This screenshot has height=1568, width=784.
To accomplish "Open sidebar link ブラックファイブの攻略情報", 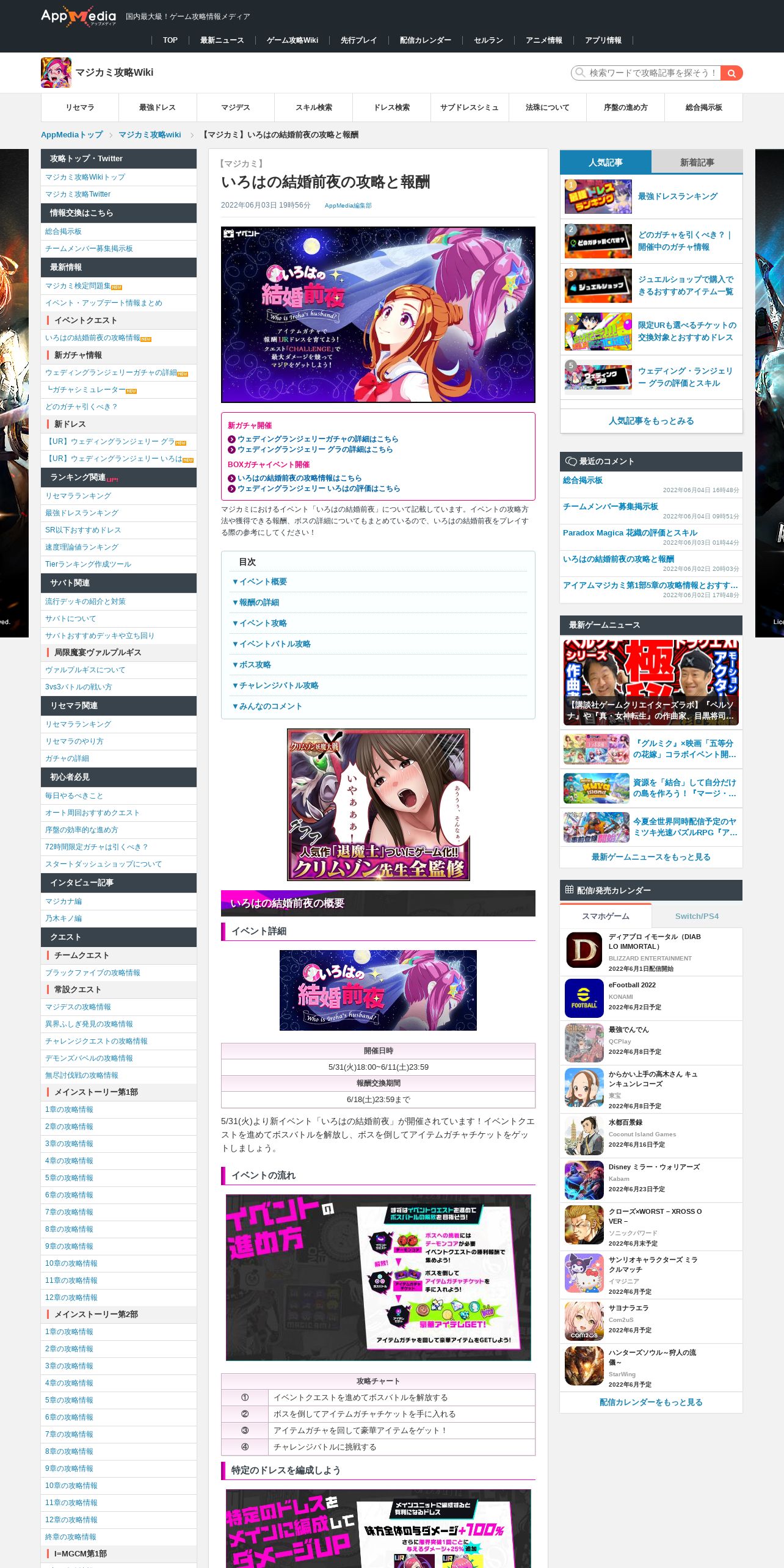I will tap(93, 973).
